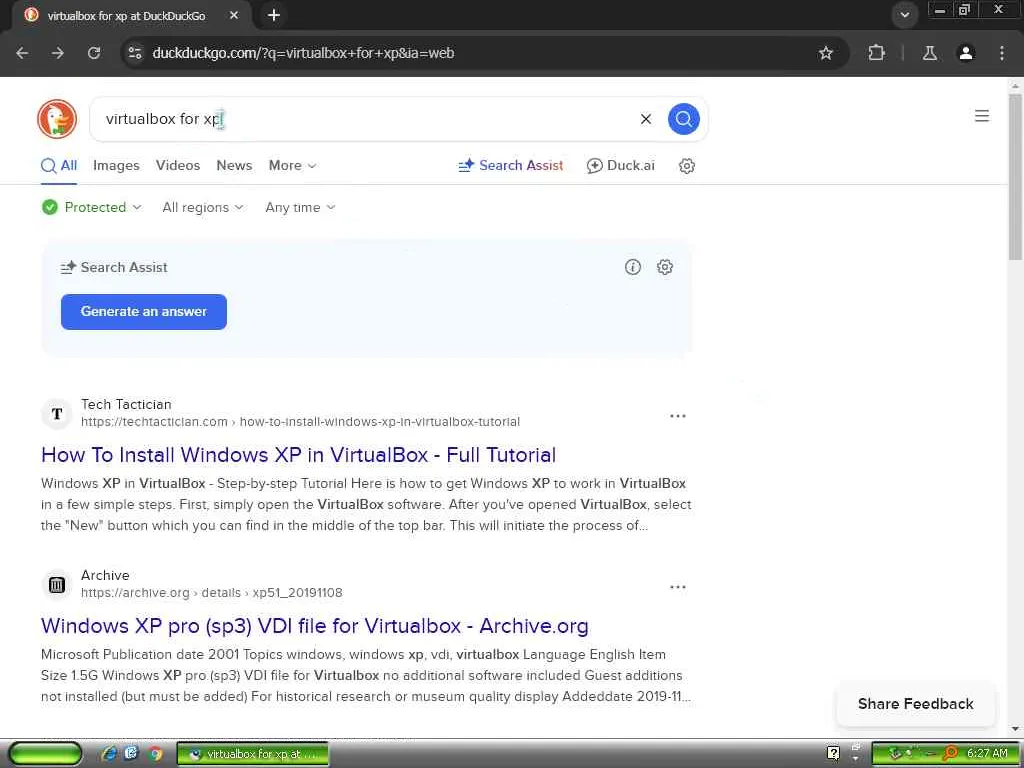Click Generate an answer button
1024x768 pixels.
click(144, 312)
